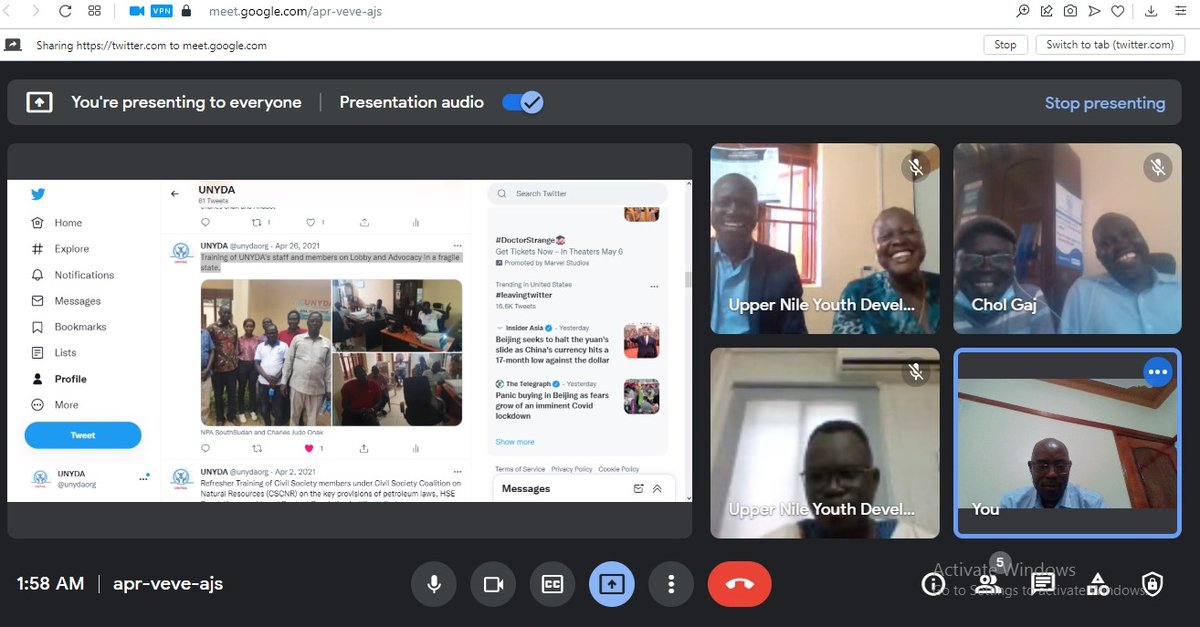Bookmark the page with the heart icon
The image size is (1200, 627).
coord(1118,11)
